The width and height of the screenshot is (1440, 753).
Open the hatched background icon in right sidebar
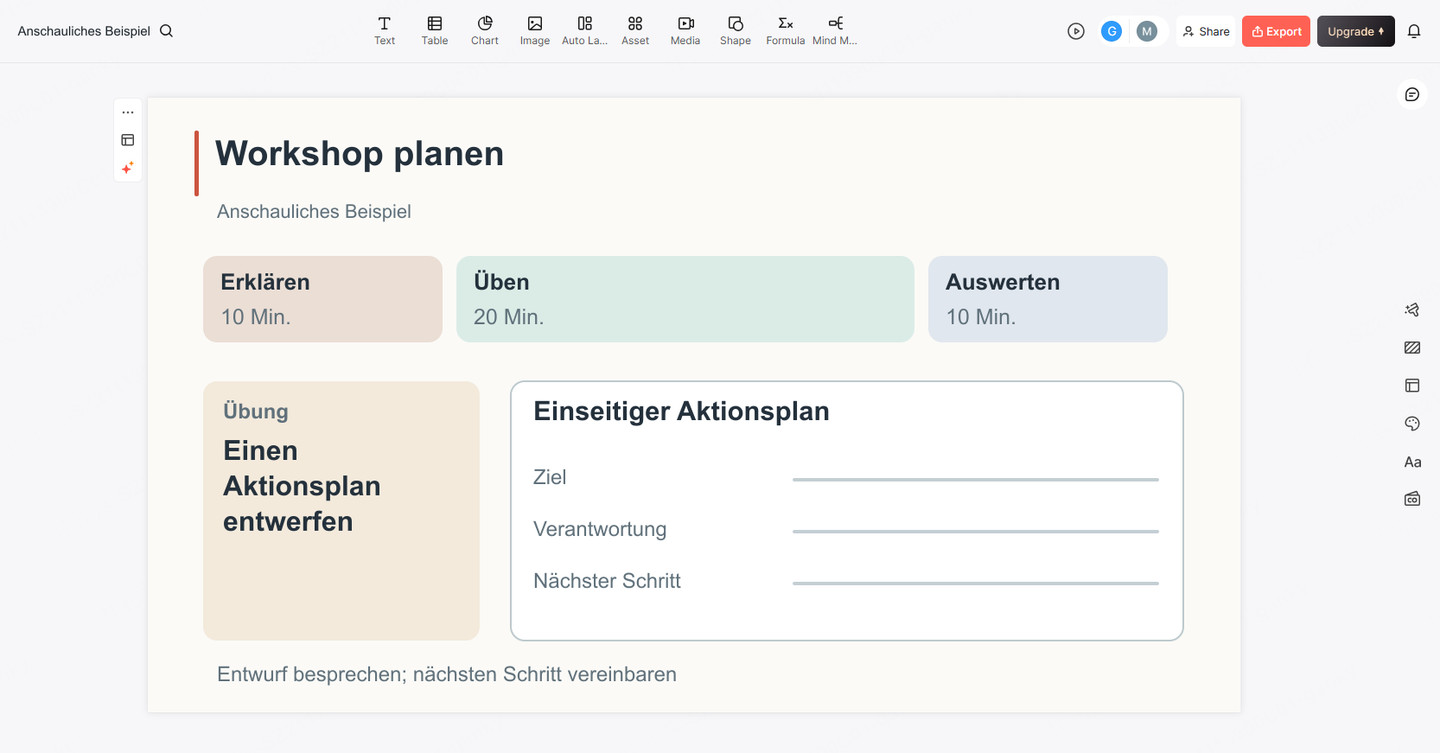point(1412,348)
